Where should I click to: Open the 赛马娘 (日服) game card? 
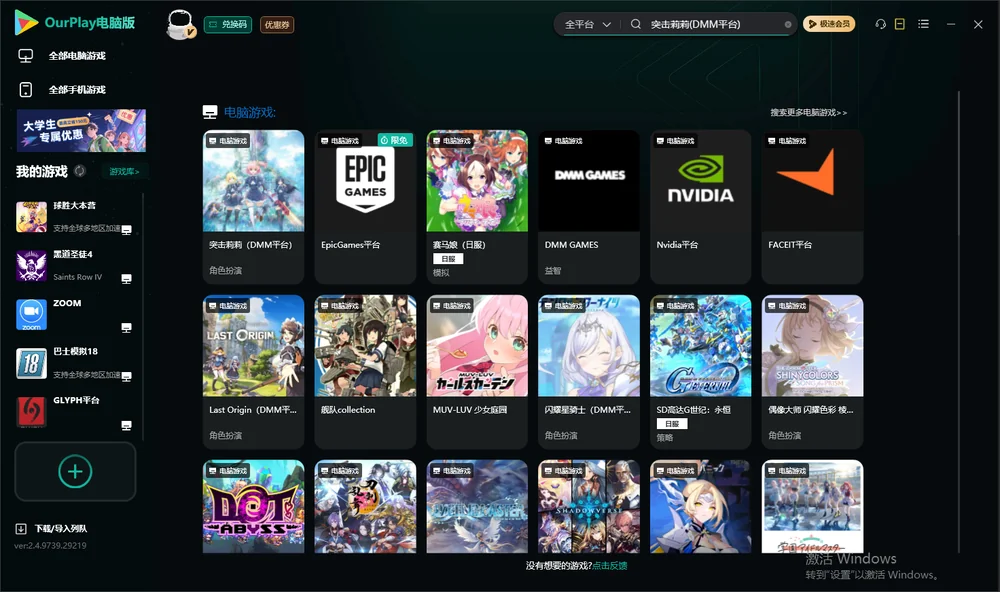click(x=477, y=207)
